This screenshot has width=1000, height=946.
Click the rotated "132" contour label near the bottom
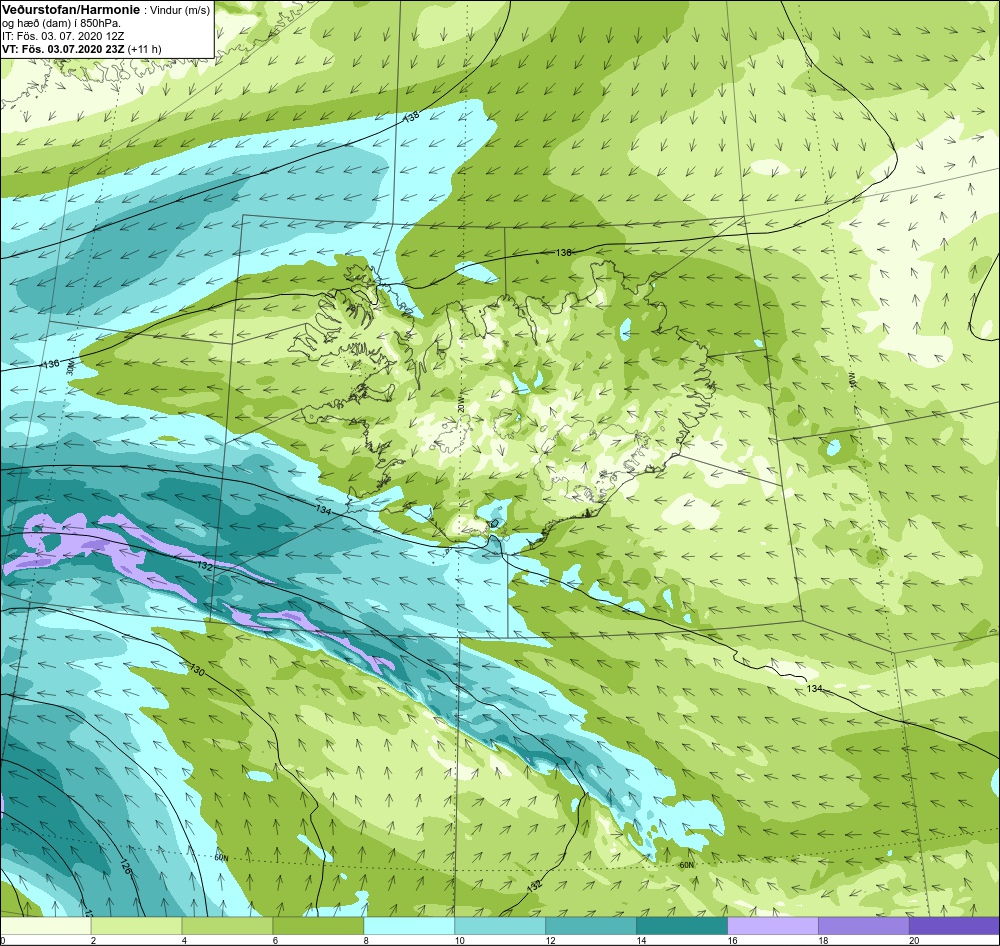(534, 886)
